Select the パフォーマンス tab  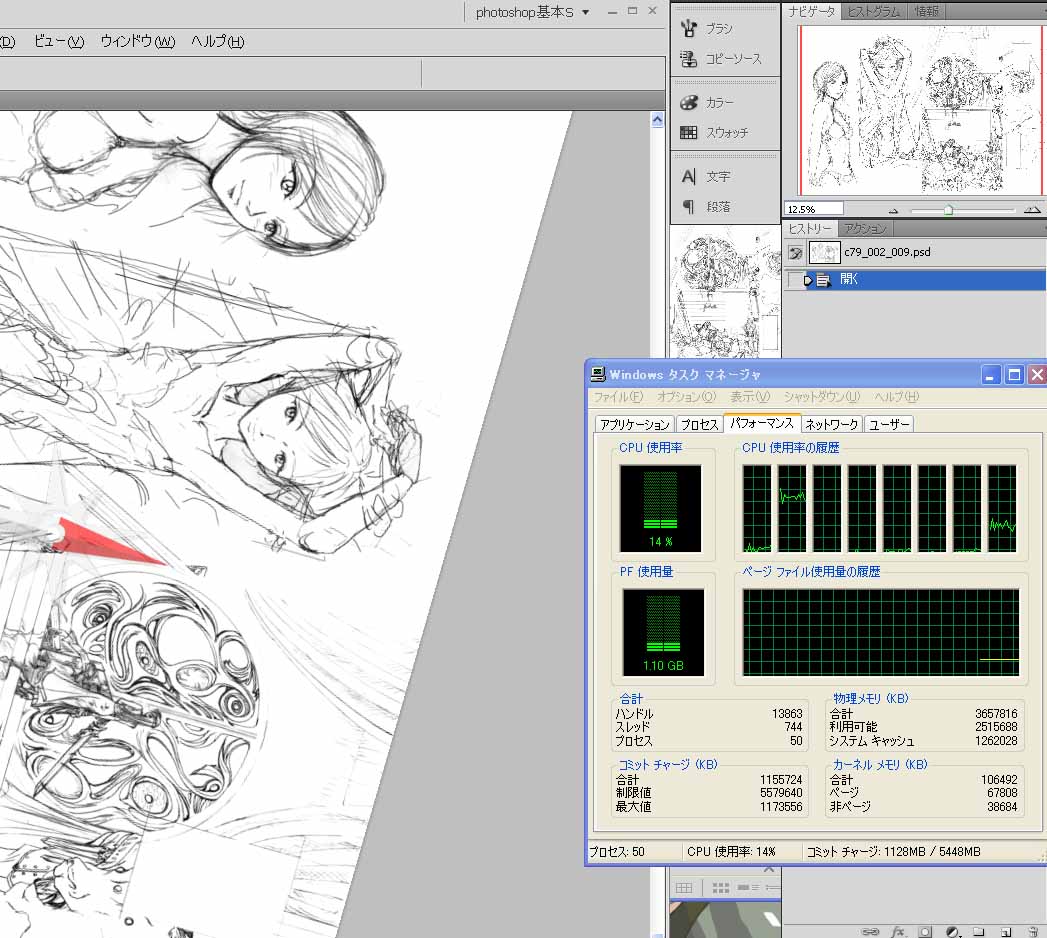tap(762, 423)
